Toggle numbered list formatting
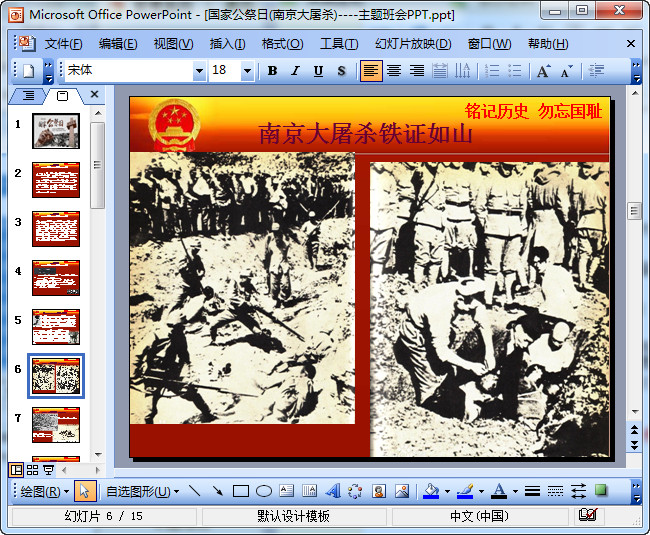This screenshot has height=535, width=650. pos(492,71)
